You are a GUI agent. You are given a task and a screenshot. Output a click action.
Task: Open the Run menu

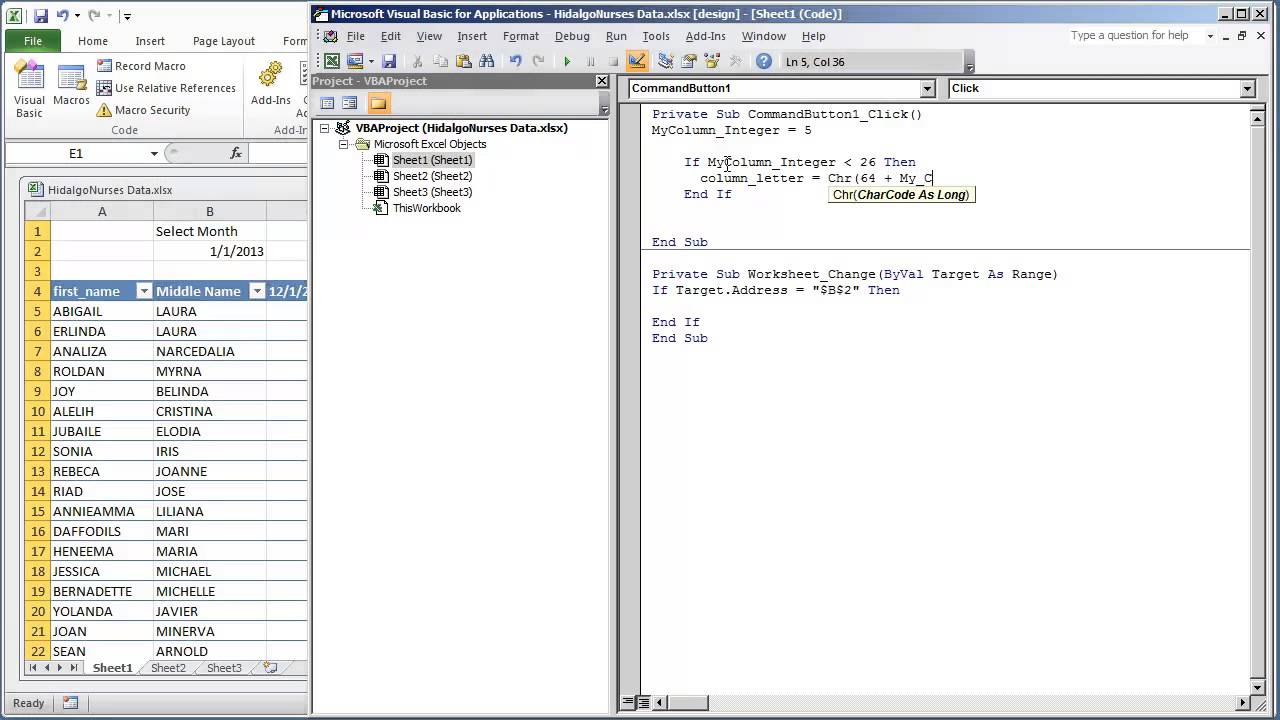point(616,36)
